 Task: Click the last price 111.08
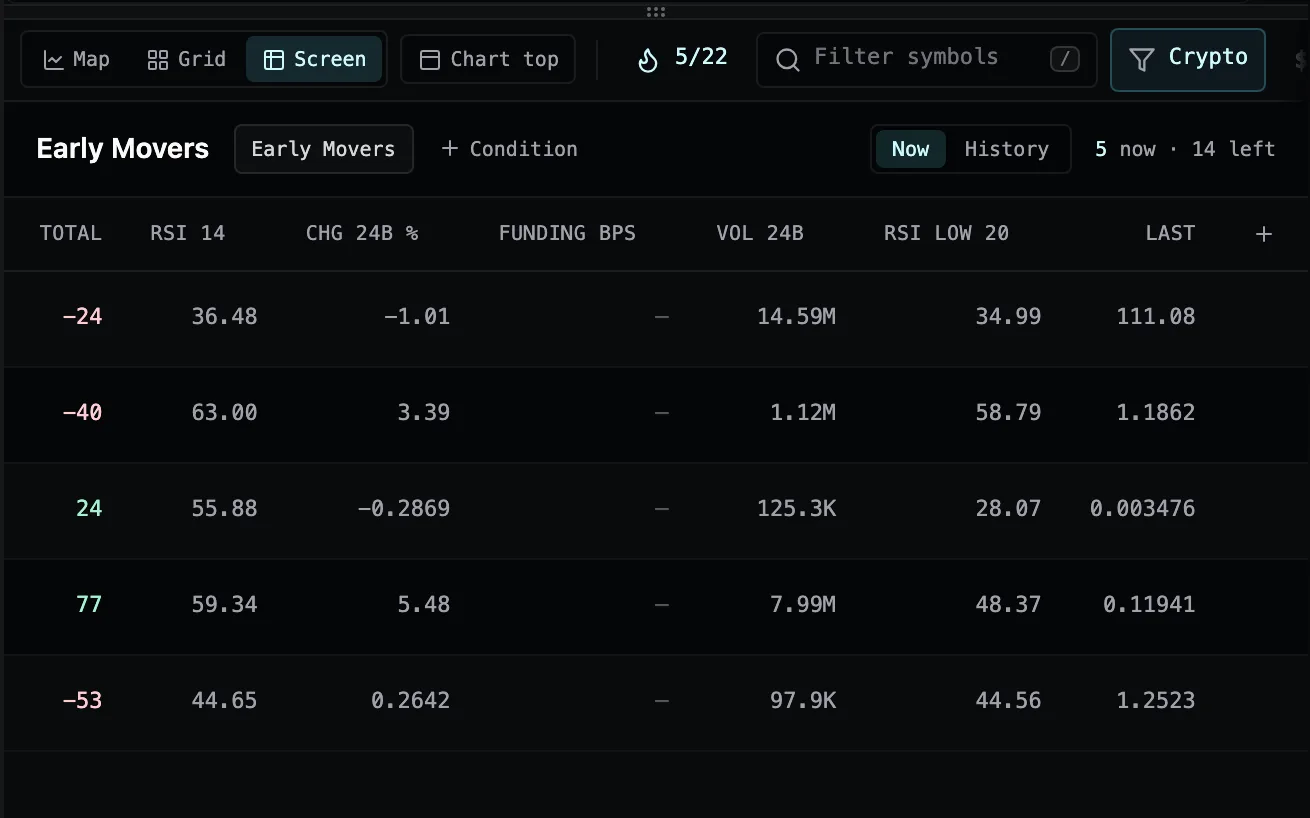tap(1156, 316)
